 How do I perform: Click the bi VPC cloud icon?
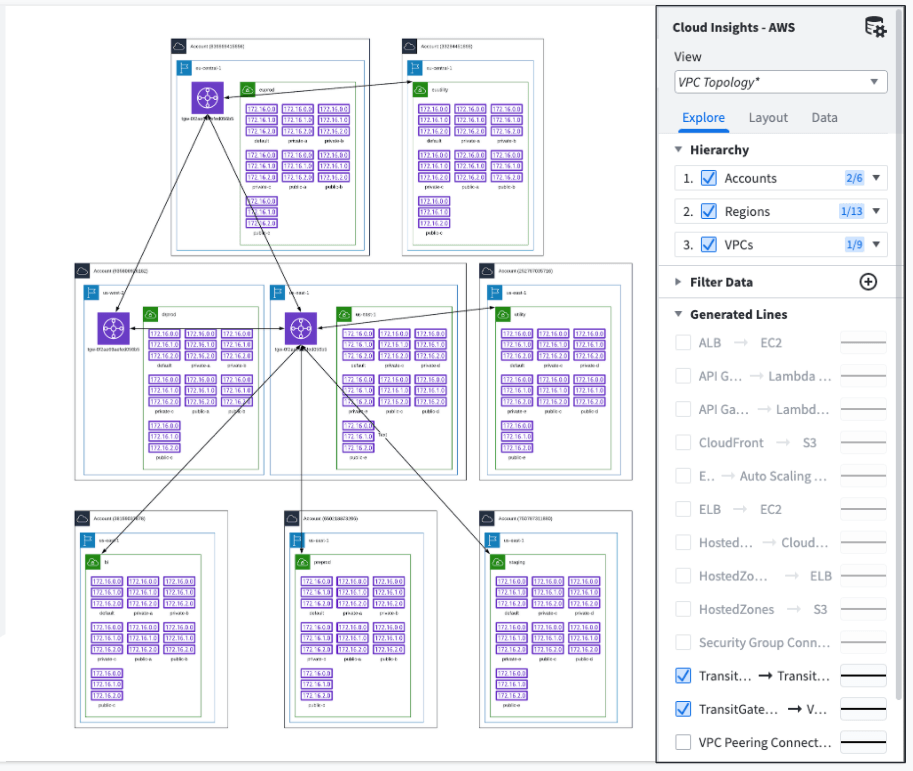click(93, 562)
